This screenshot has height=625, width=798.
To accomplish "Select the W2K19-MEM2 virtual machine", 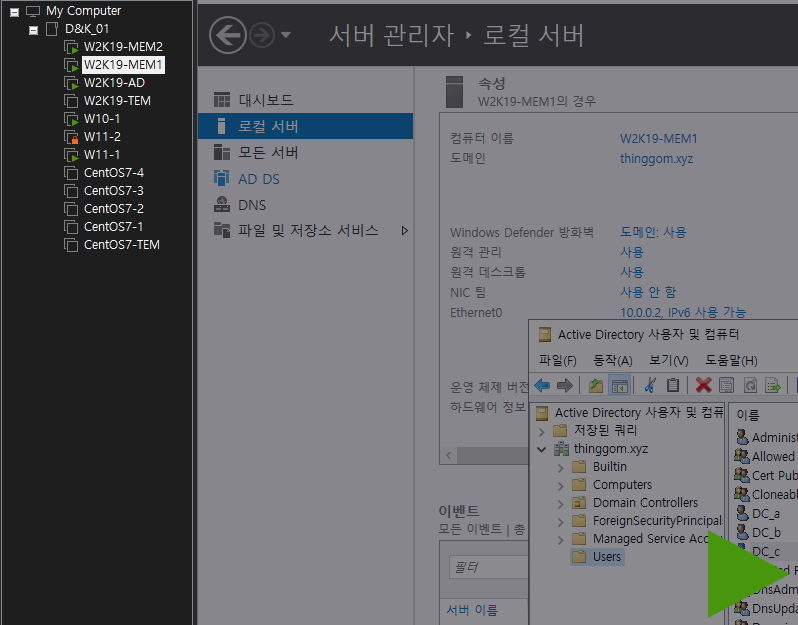I will tap(123, 47).
